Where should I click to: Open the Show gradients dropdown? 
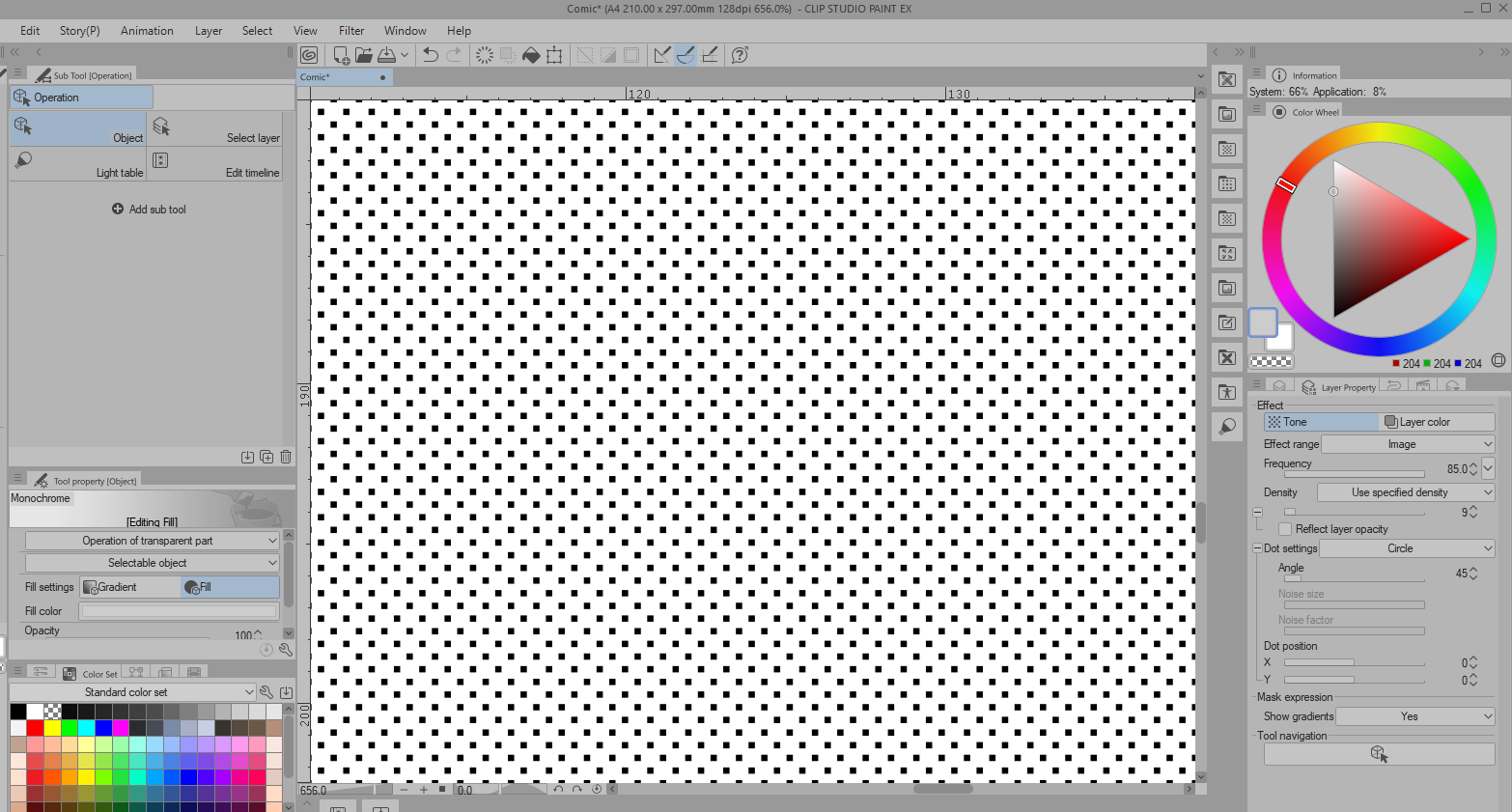(1415, 716)
